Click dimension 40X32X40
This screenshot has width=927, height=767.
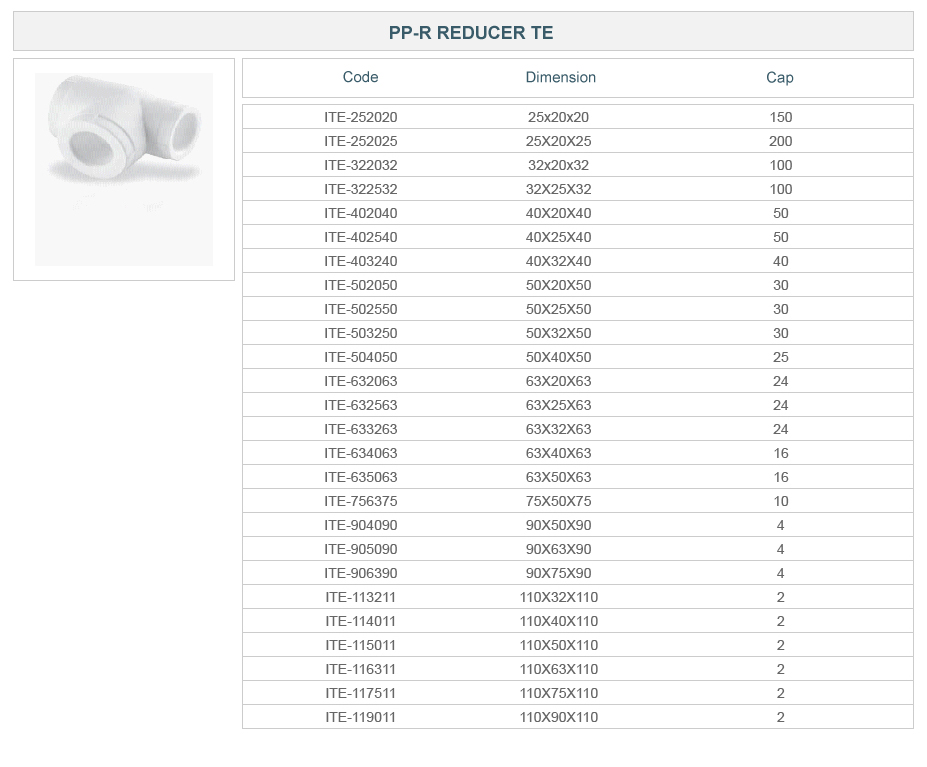coord(558,261)
